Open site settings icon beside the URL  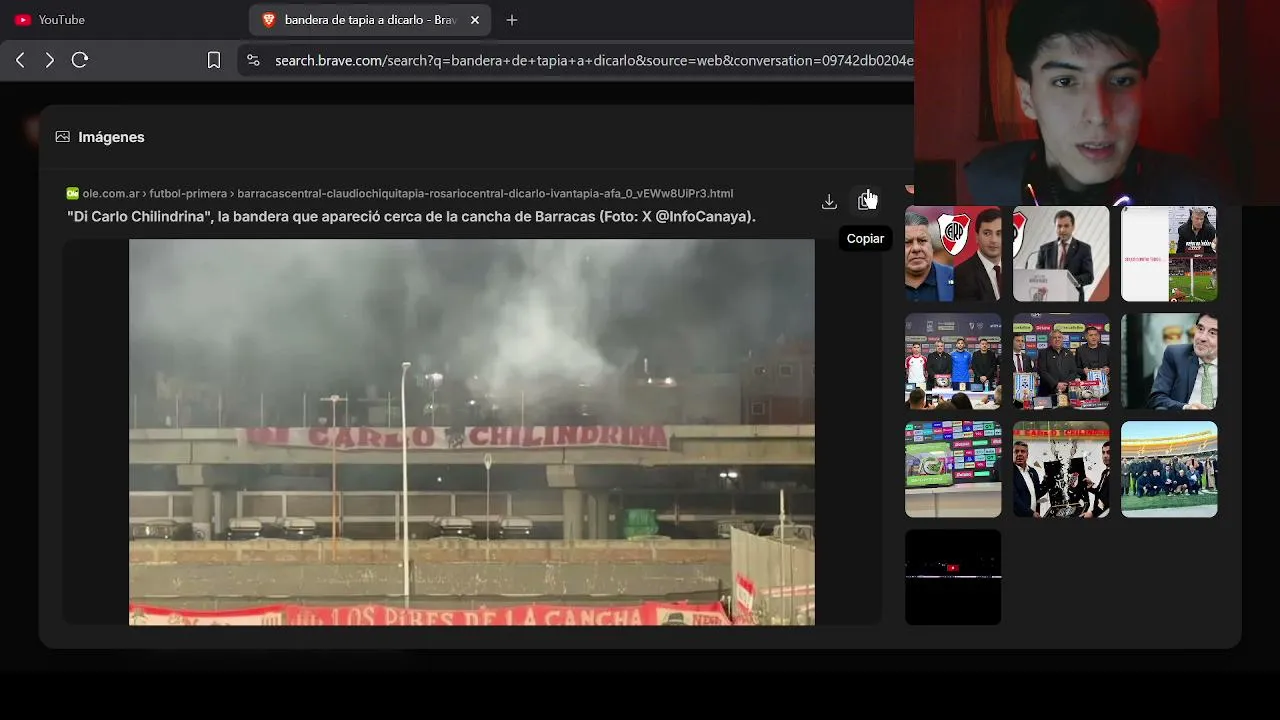pyautogui.click(x=253, y=60)
